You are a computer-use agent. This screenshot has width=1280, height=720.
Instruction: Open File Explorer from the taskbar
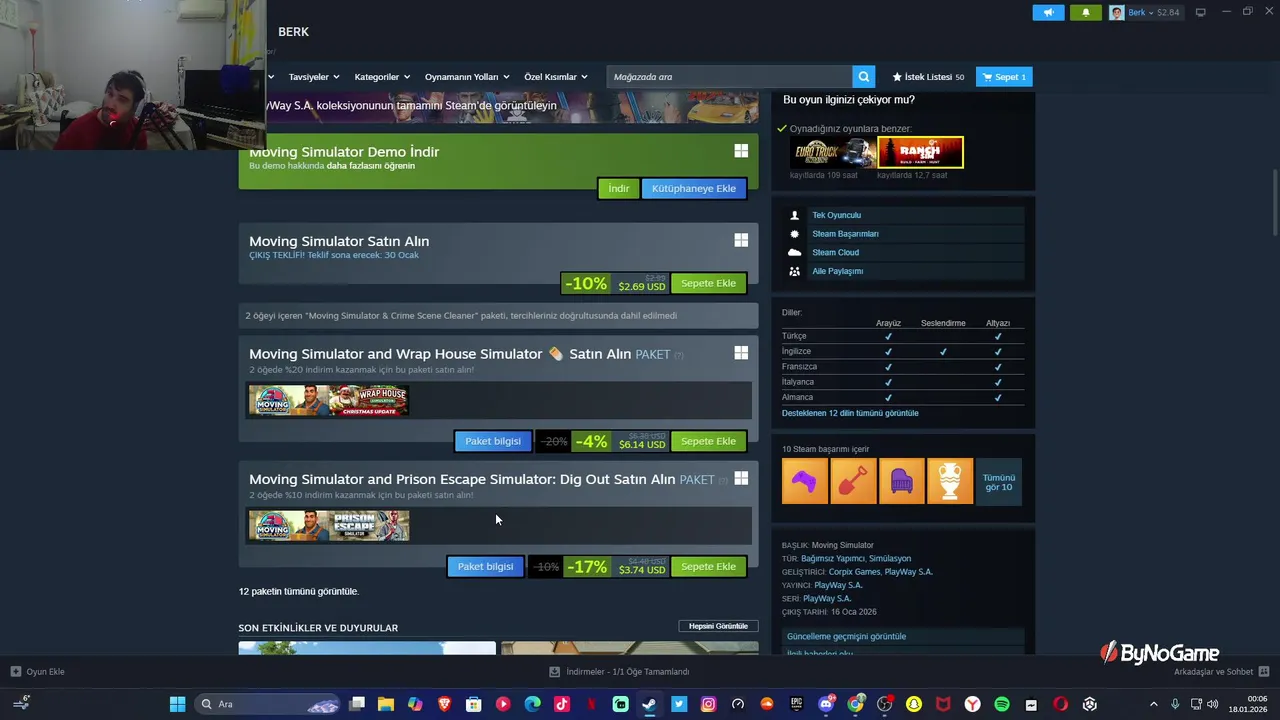[385, 704]
